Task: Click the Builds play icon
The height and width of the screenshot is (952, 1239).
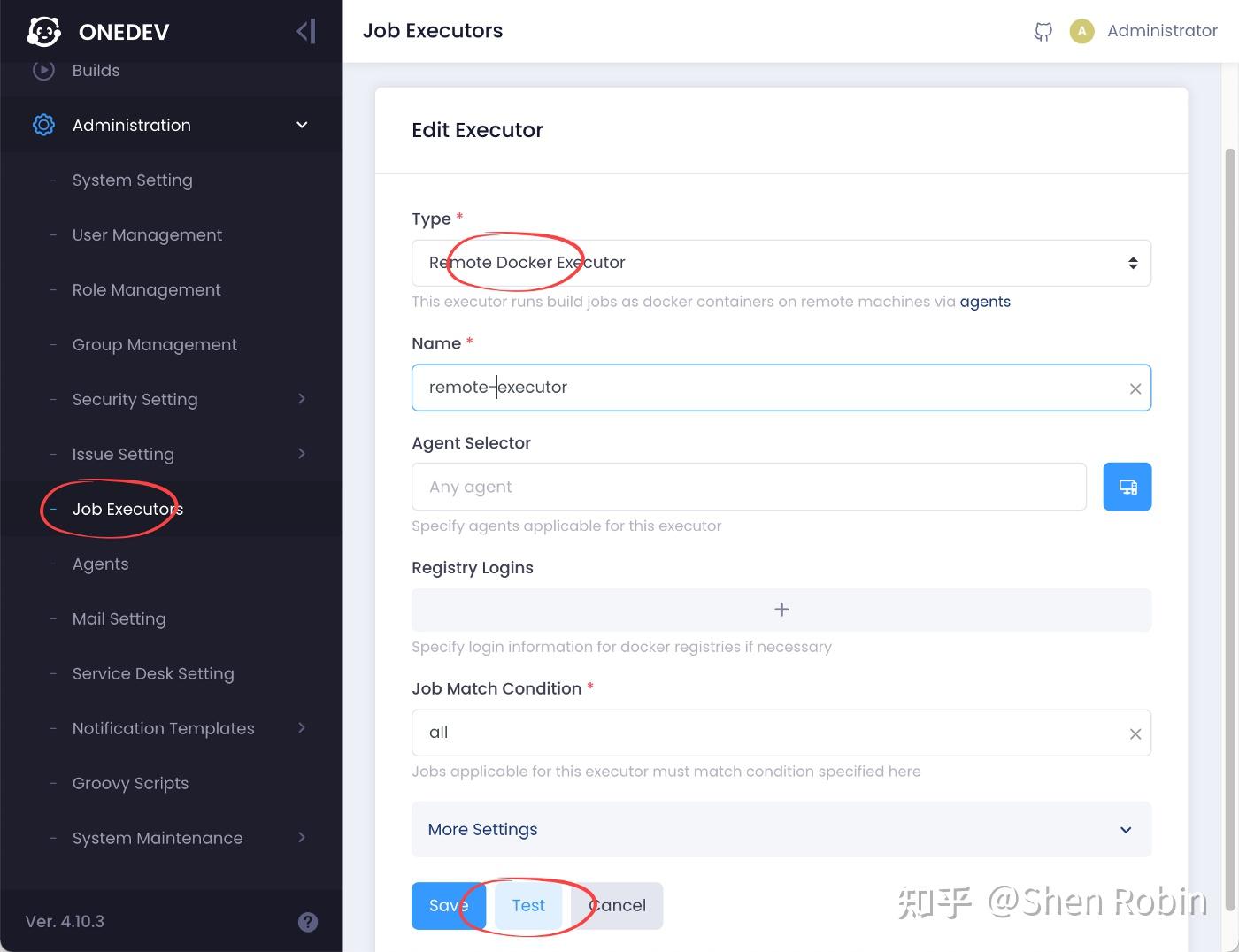Action: pos(43,70)
